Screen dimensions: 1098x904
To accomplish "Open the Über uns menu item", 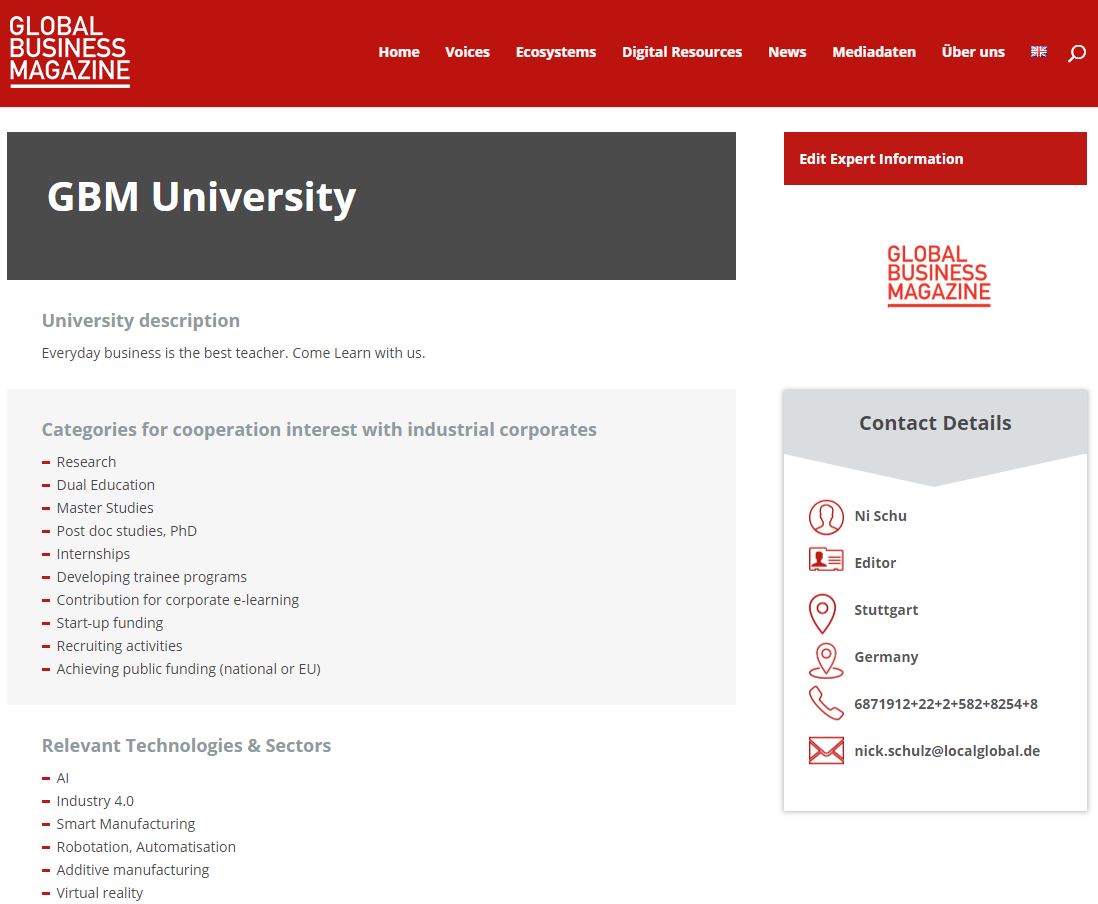I will pos(973,52).
